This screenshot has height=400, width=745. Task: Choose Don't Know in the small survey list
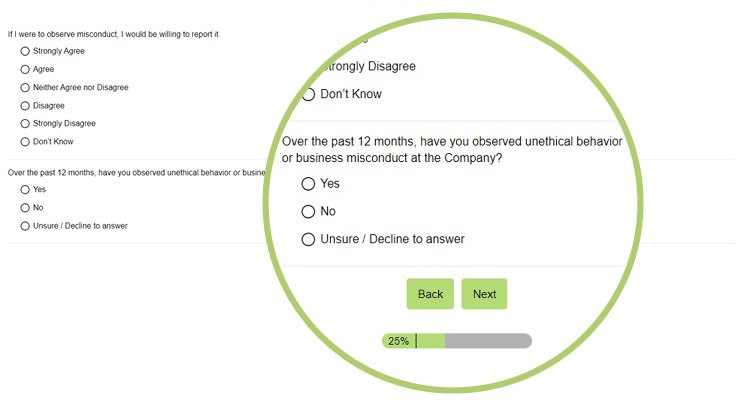[25, 142]
